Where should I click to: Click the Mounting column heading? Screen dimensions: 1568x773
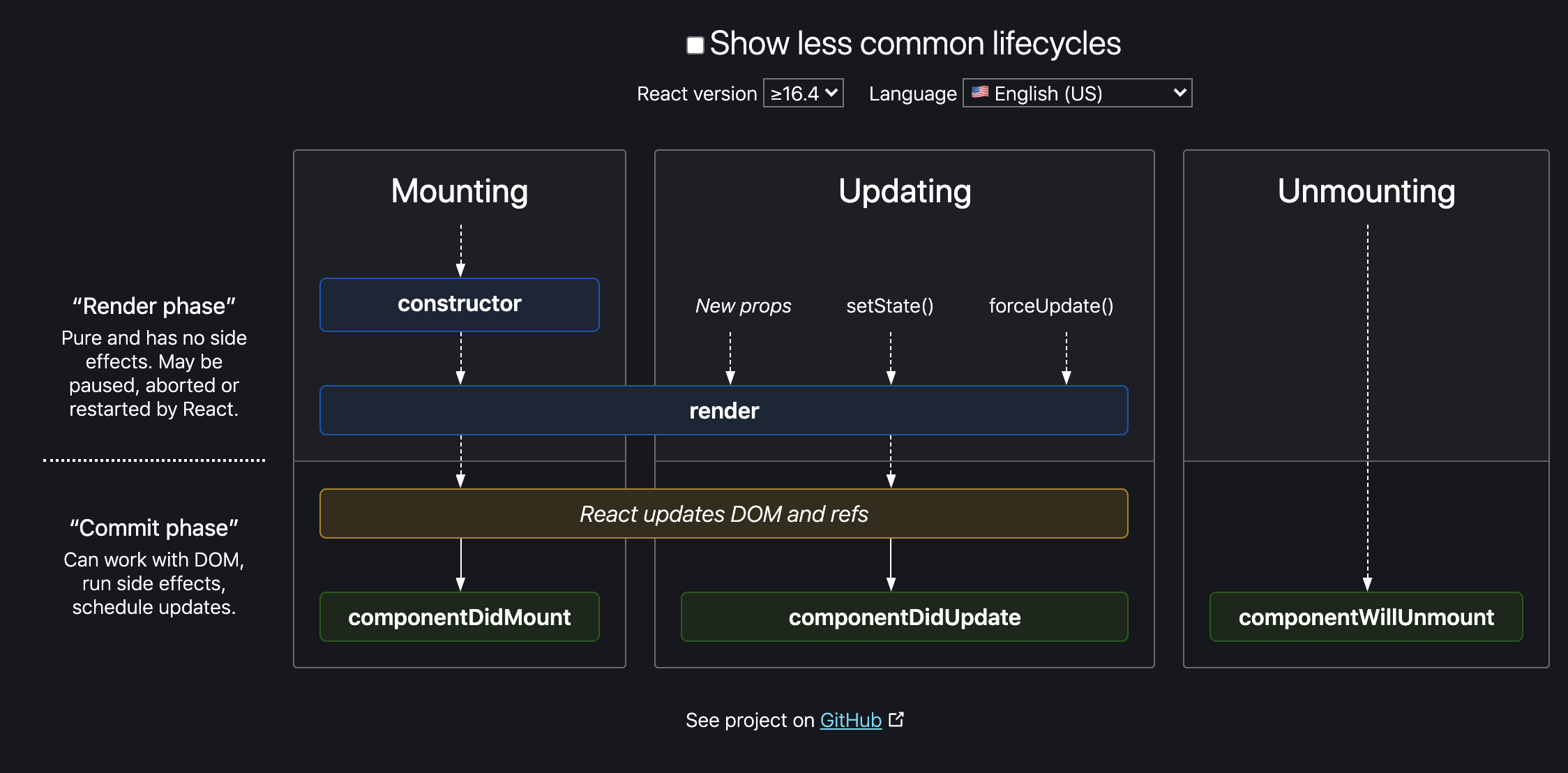point(460,191)
